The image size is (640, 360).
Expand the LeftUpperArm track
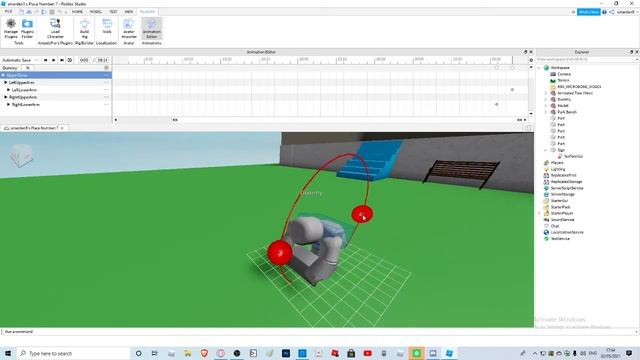[6, 82]
